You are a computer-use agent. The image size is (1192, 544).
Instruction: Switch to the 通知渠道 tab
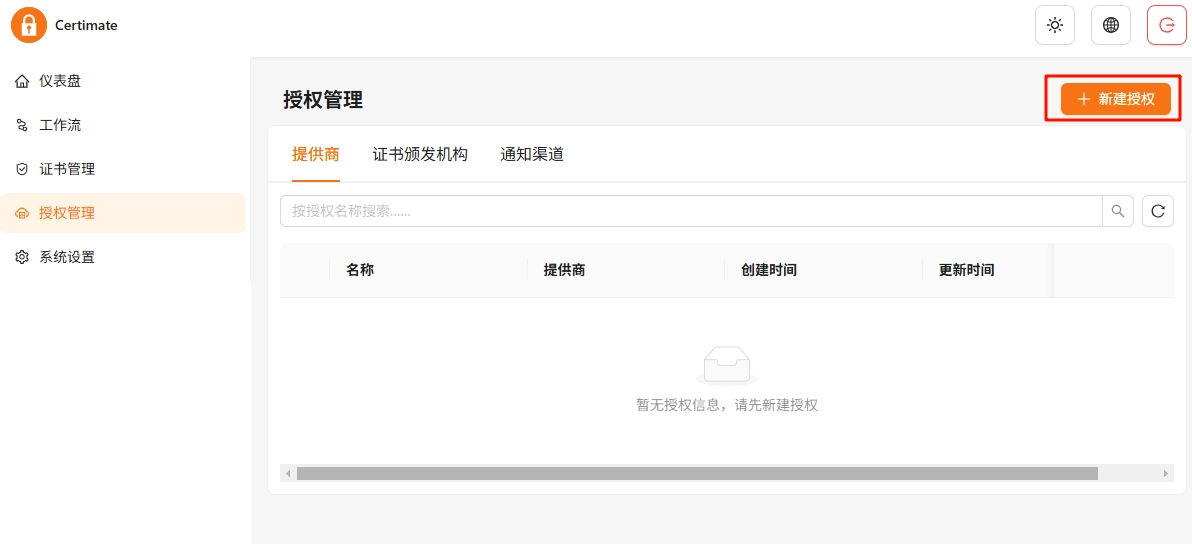(x=532, y=154)
